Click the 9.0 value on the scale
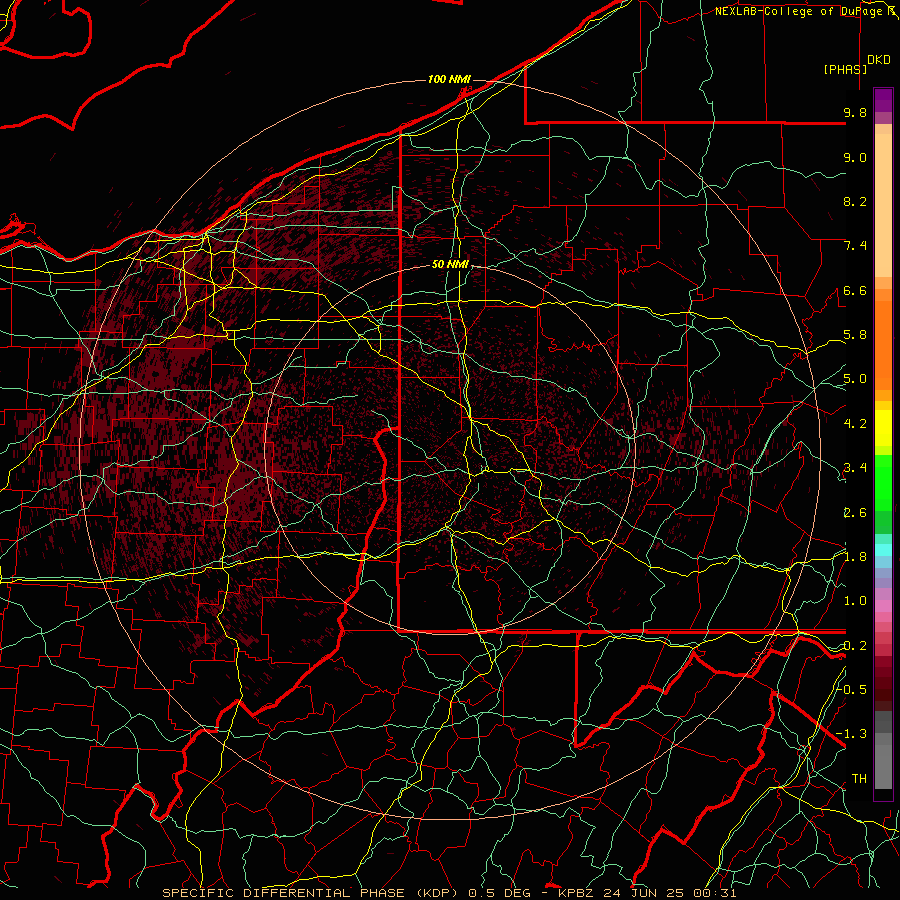 coord(855,157)
